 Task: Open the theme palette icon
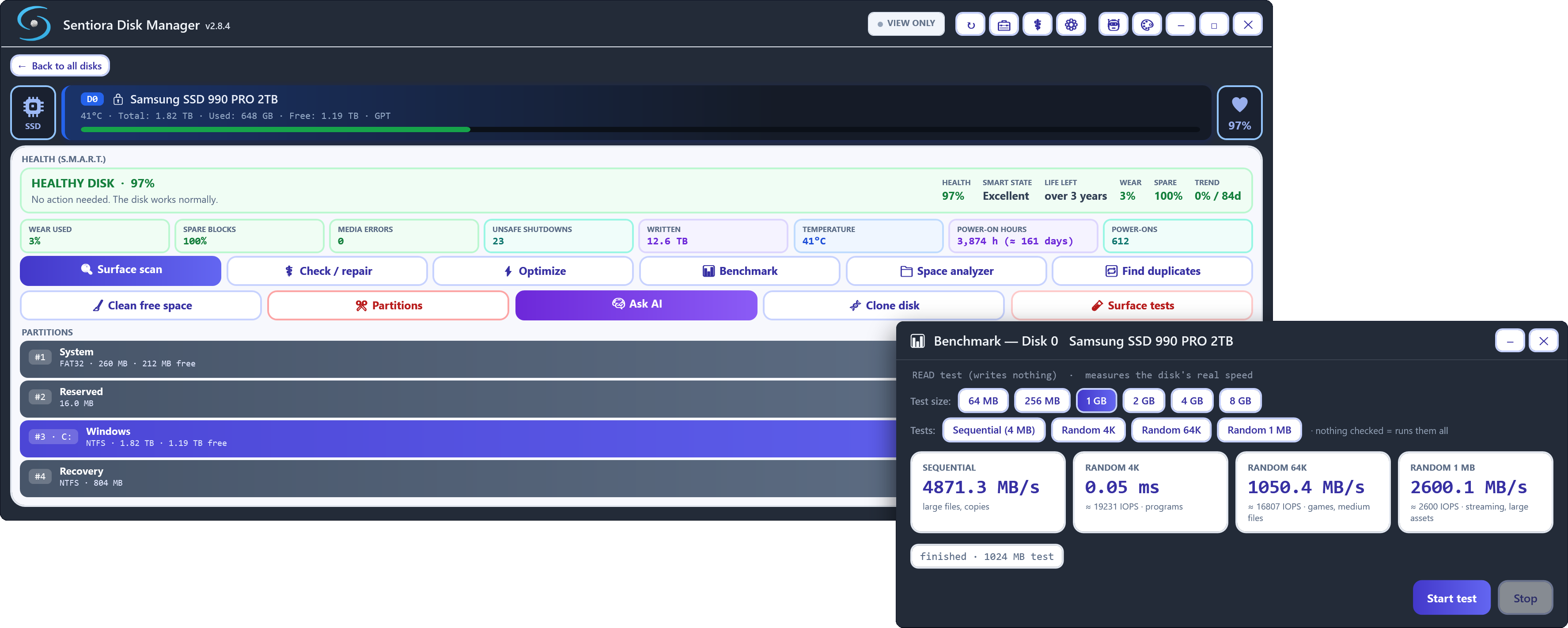(x=1147, y=25)
